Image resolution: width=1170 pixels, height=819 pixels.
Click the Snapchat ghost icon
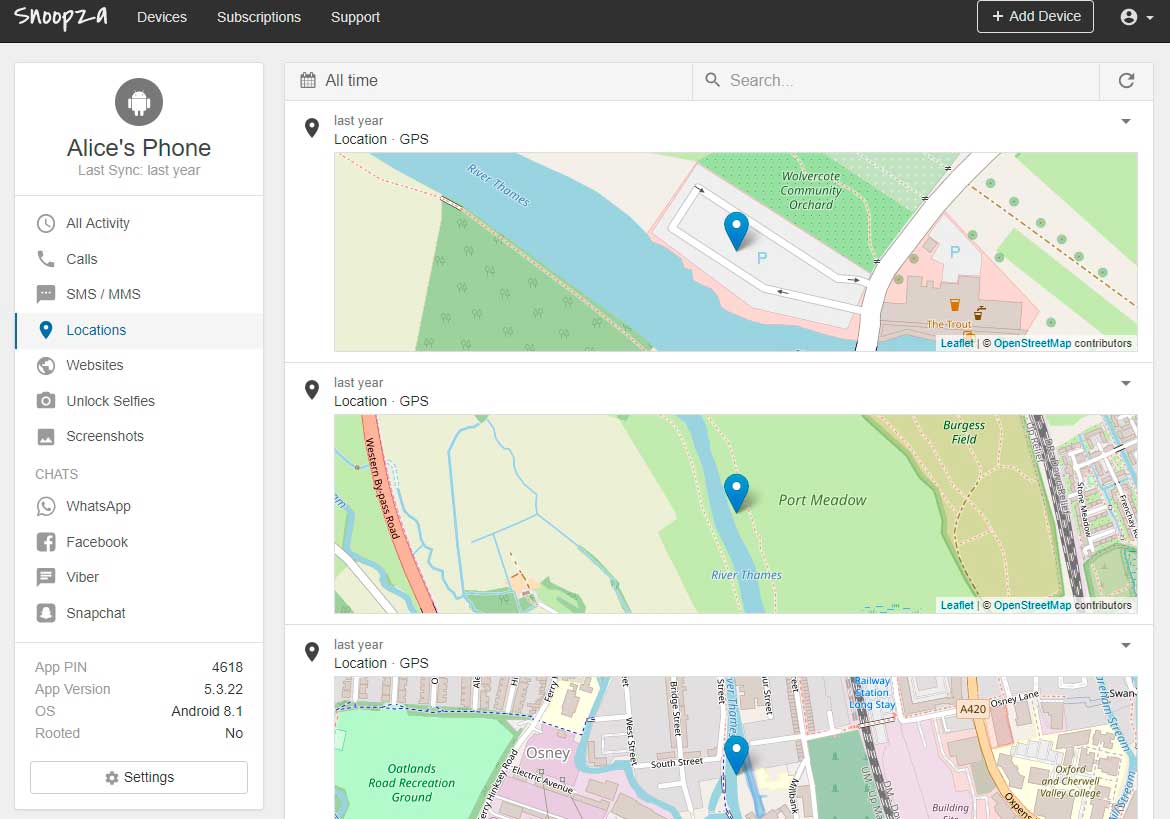pos(46,613)
